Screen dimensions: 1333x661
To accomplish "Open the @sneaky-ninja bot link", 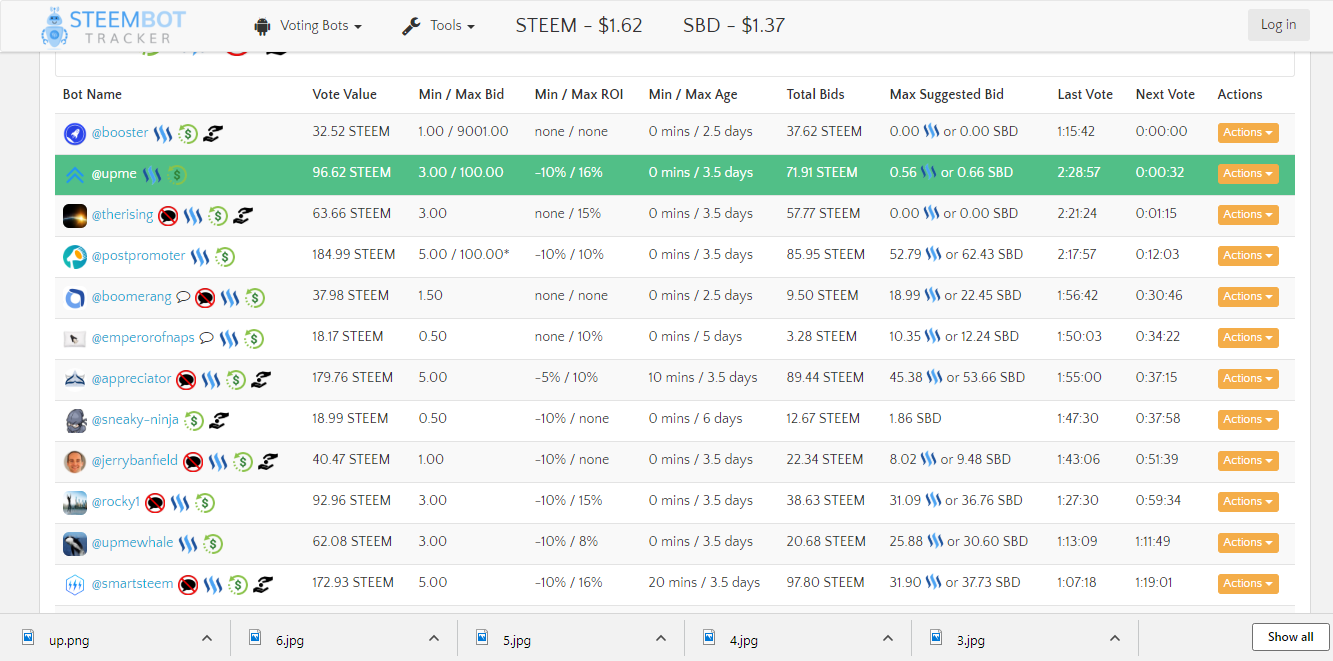I will click(x=135, y=419).
